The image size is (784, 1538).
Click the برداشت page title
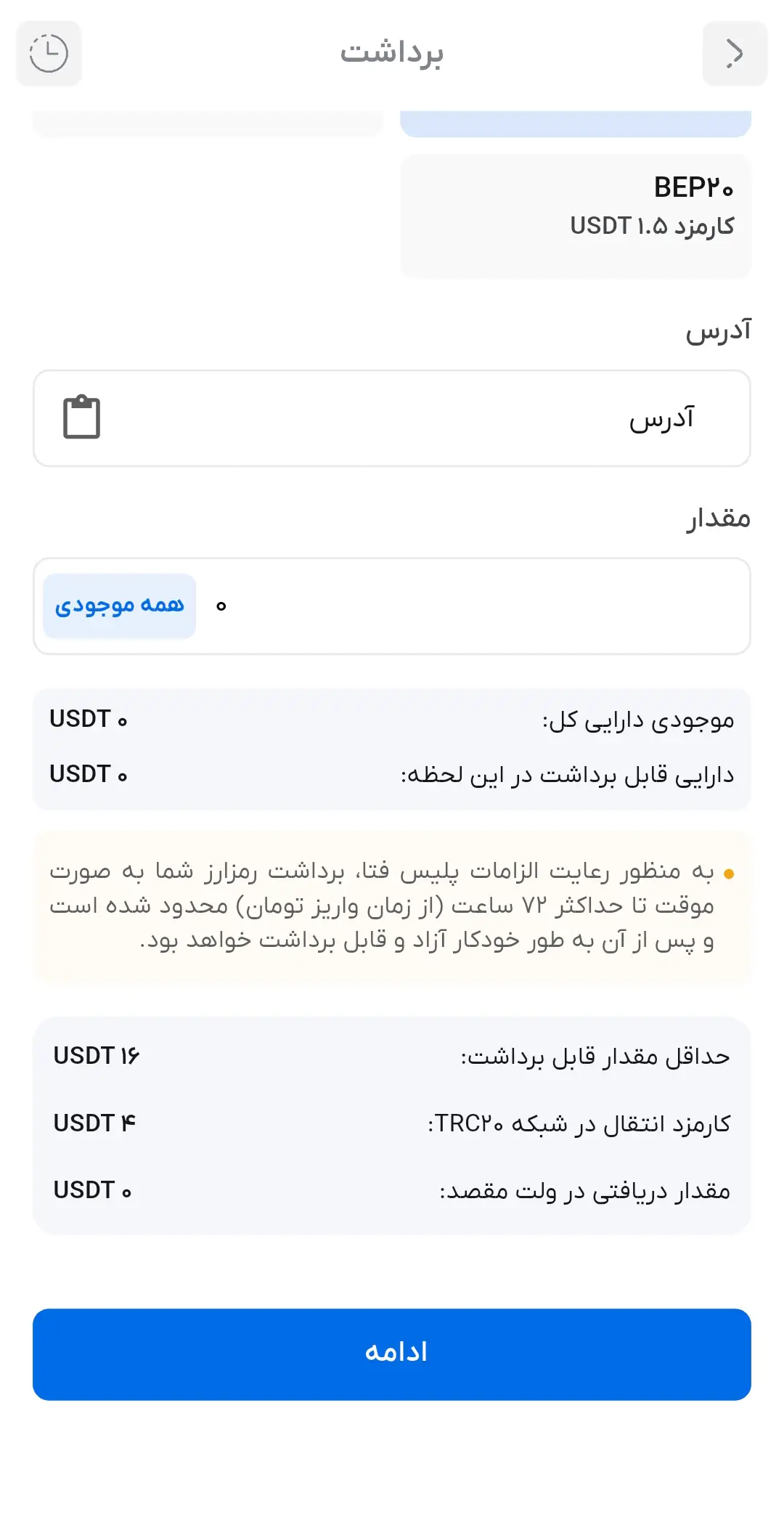[392, 53]
